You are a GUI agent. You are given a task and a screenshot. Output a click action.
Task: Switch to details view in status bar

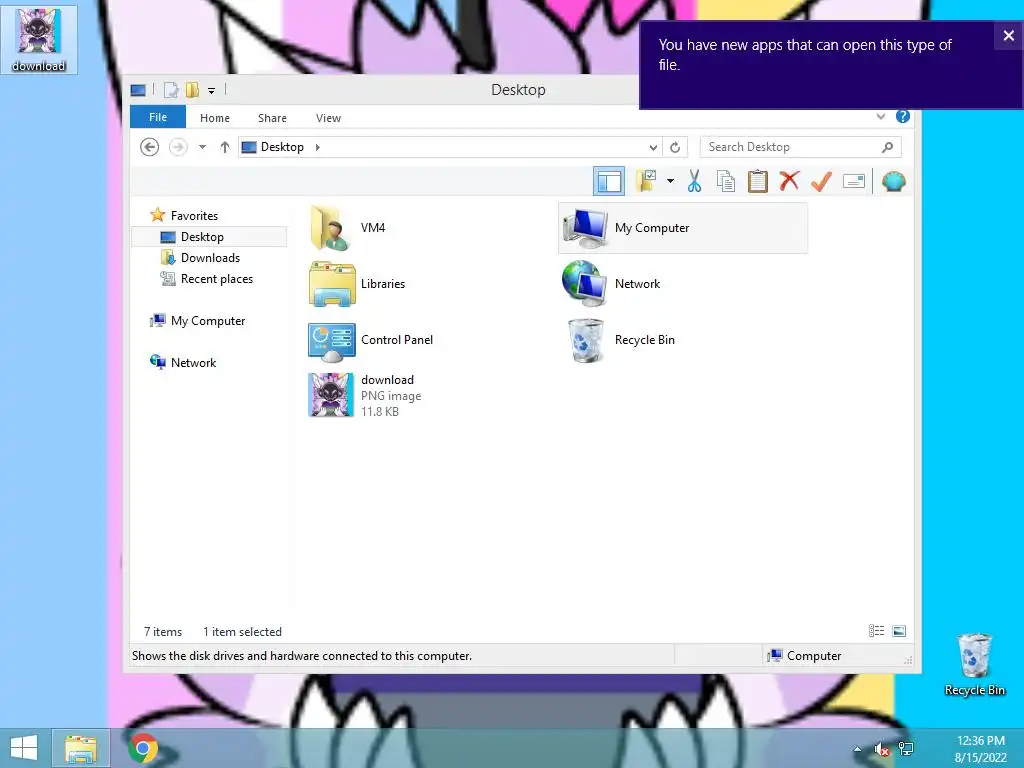pyautogui.click(x=876, y=631)
